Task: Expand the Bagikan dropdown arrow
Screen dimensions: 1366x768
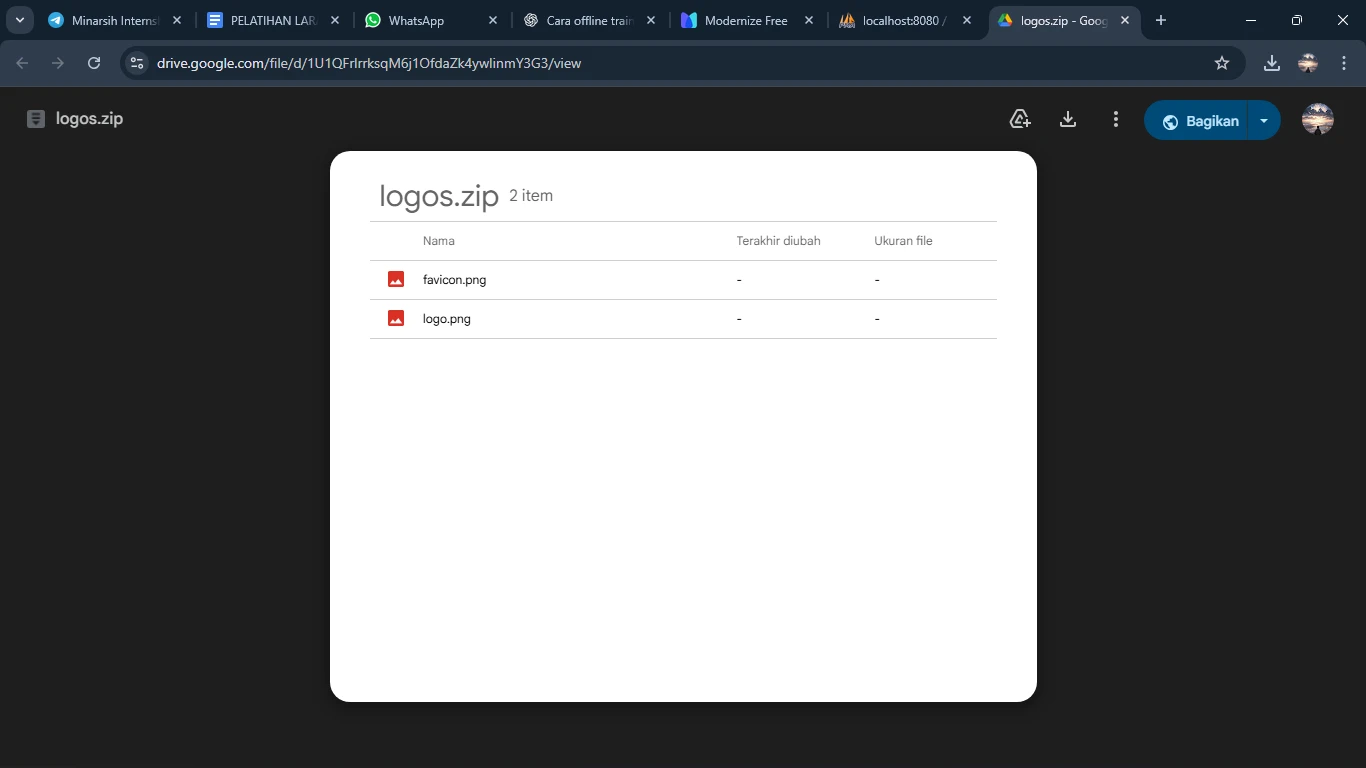Action: (x=1264, y=121)
